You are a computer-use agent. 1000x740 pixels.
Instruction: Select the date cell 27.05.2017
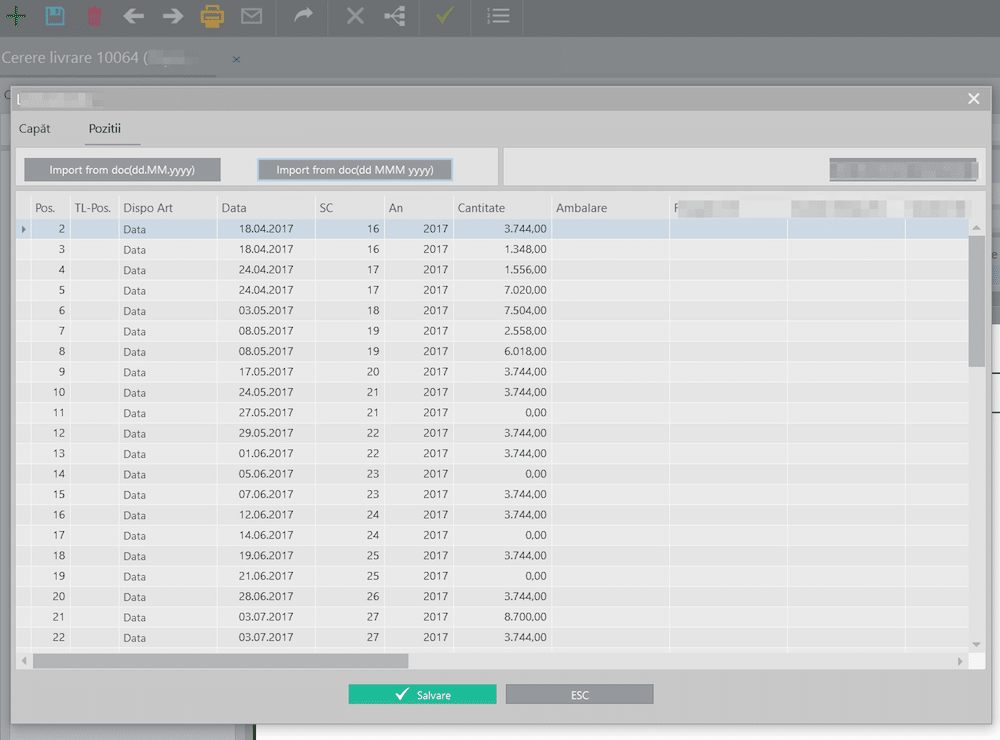click(x=267, y=413)
